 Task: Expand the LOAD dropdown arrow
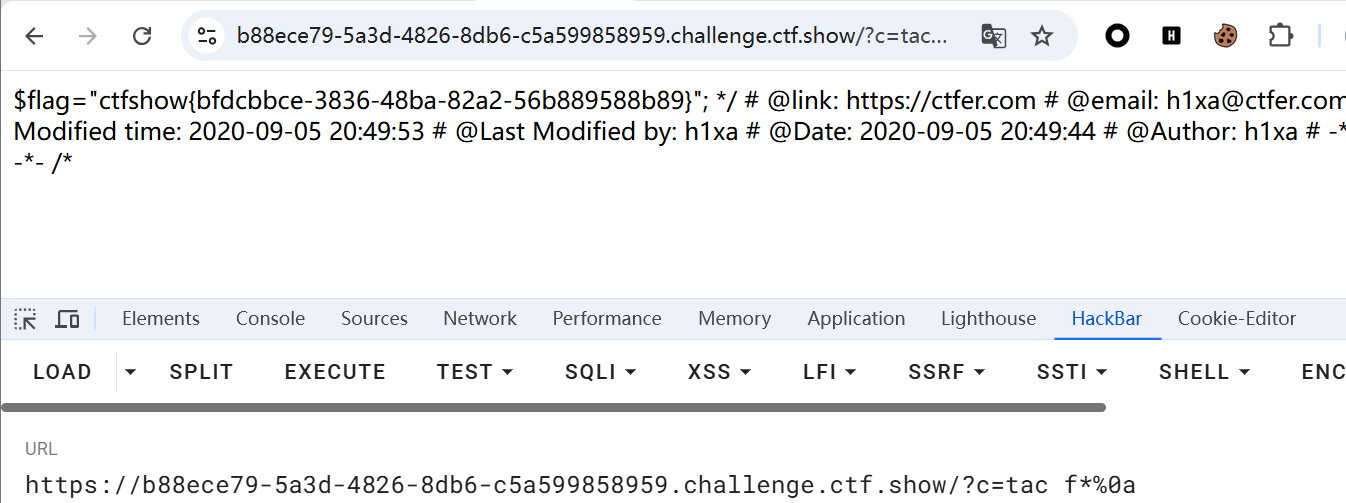point(130,372)
